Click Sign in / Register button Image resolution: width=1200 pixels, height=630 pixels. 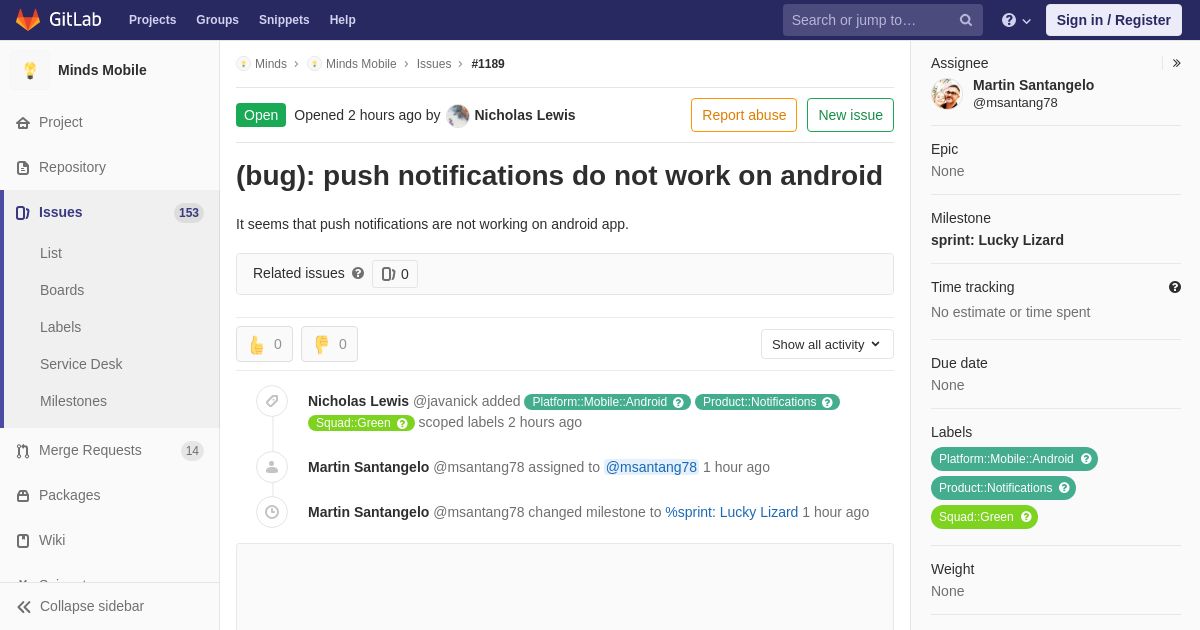click(x=1113, y=20)
